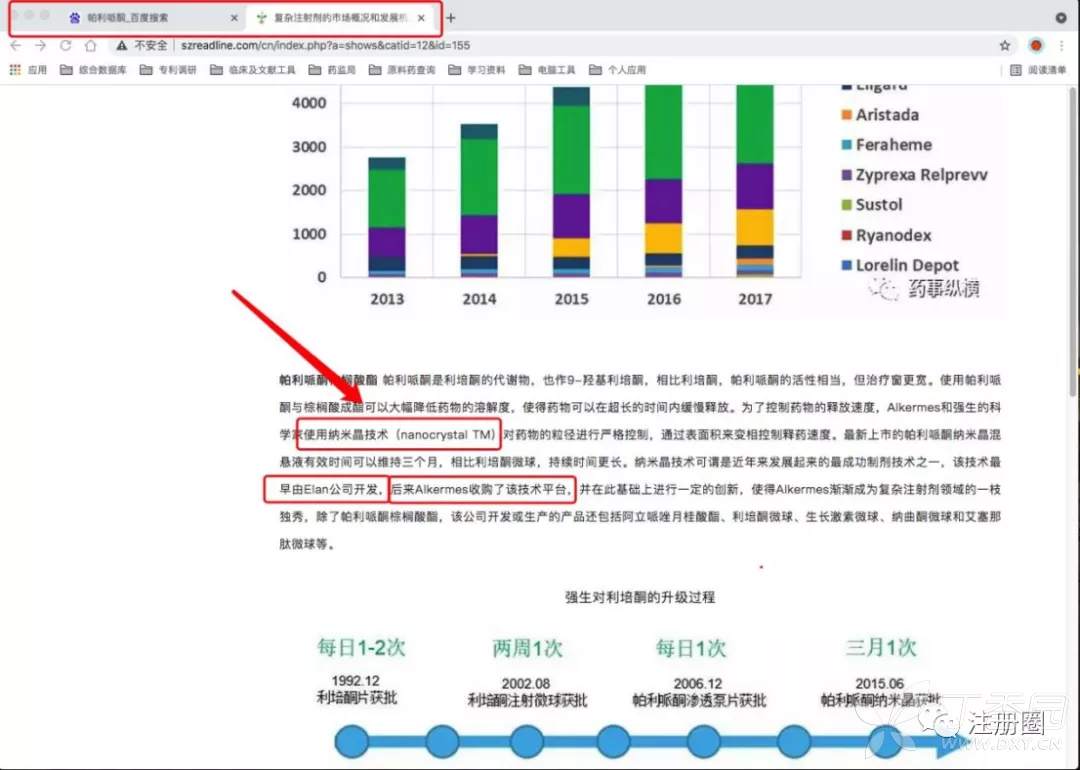Reload the current page
The image size is (1080, 770).
pos(66,45)
